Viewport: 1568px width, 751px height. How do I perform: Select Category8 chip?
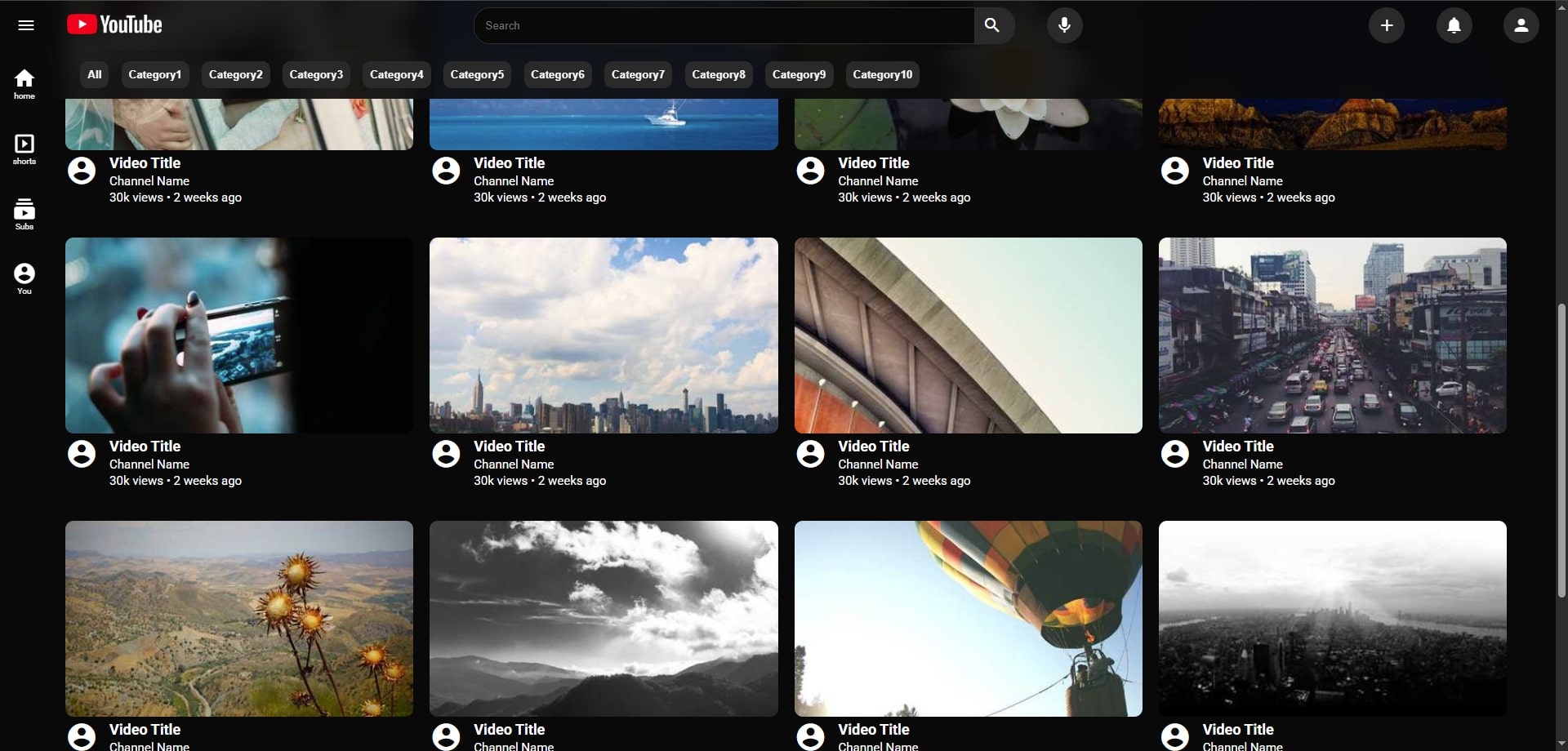tap(719, 74)
